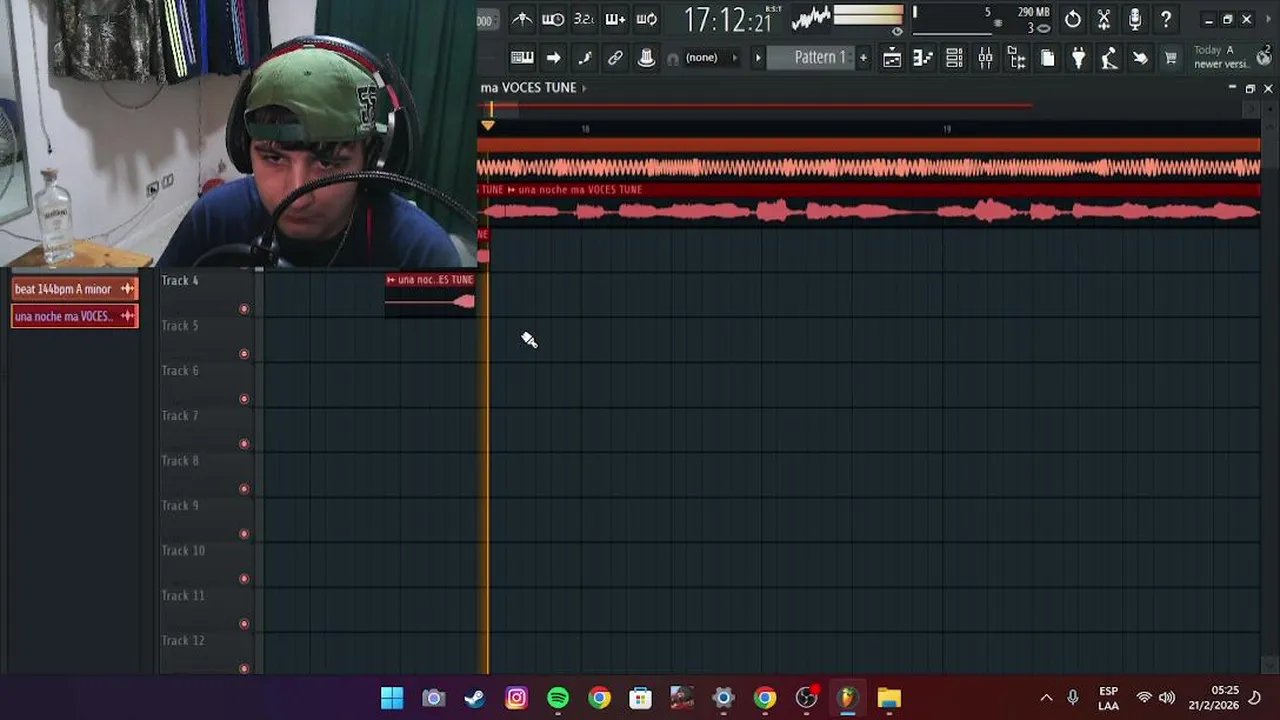Click the white arrow icon before the cart
This screenshot has height=720, width=1280.
tap(1140, 58)
